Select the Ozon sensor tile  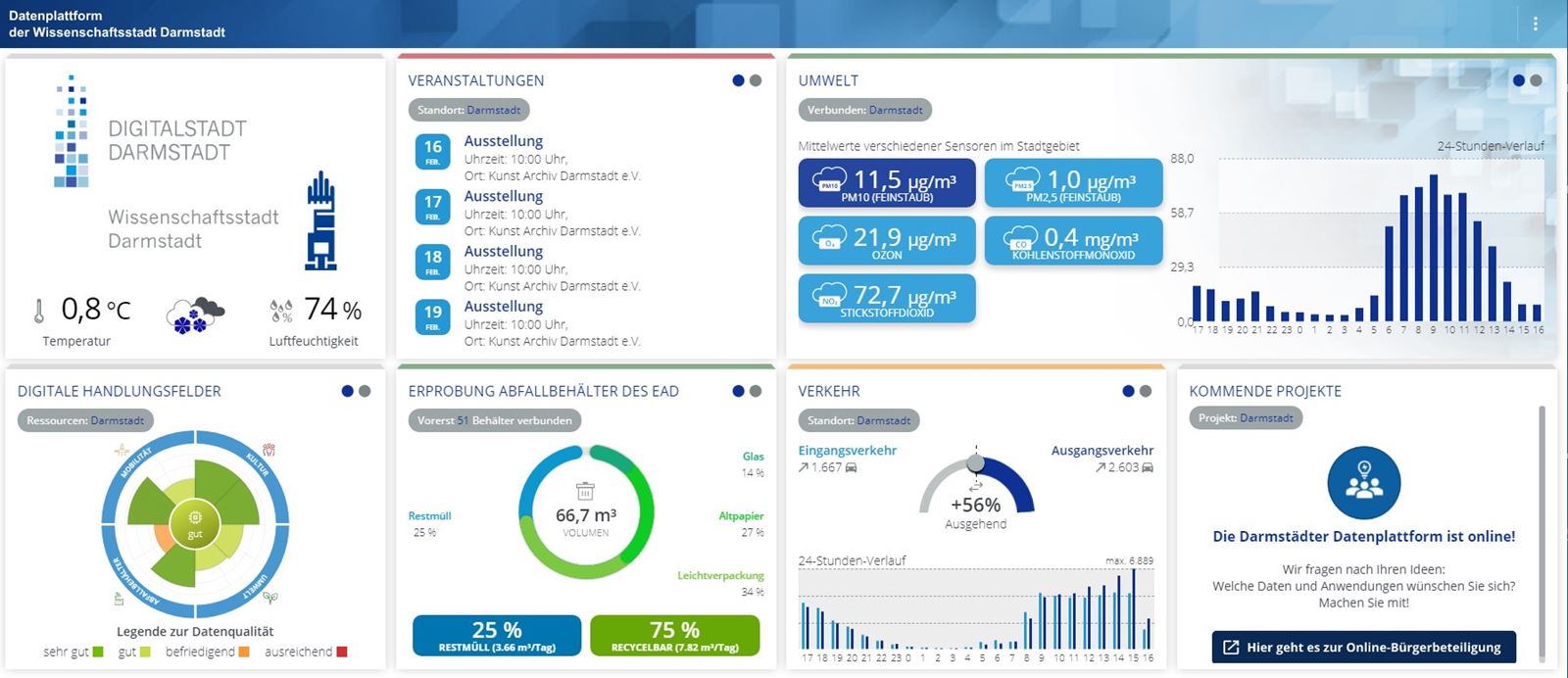click(886, 241)
